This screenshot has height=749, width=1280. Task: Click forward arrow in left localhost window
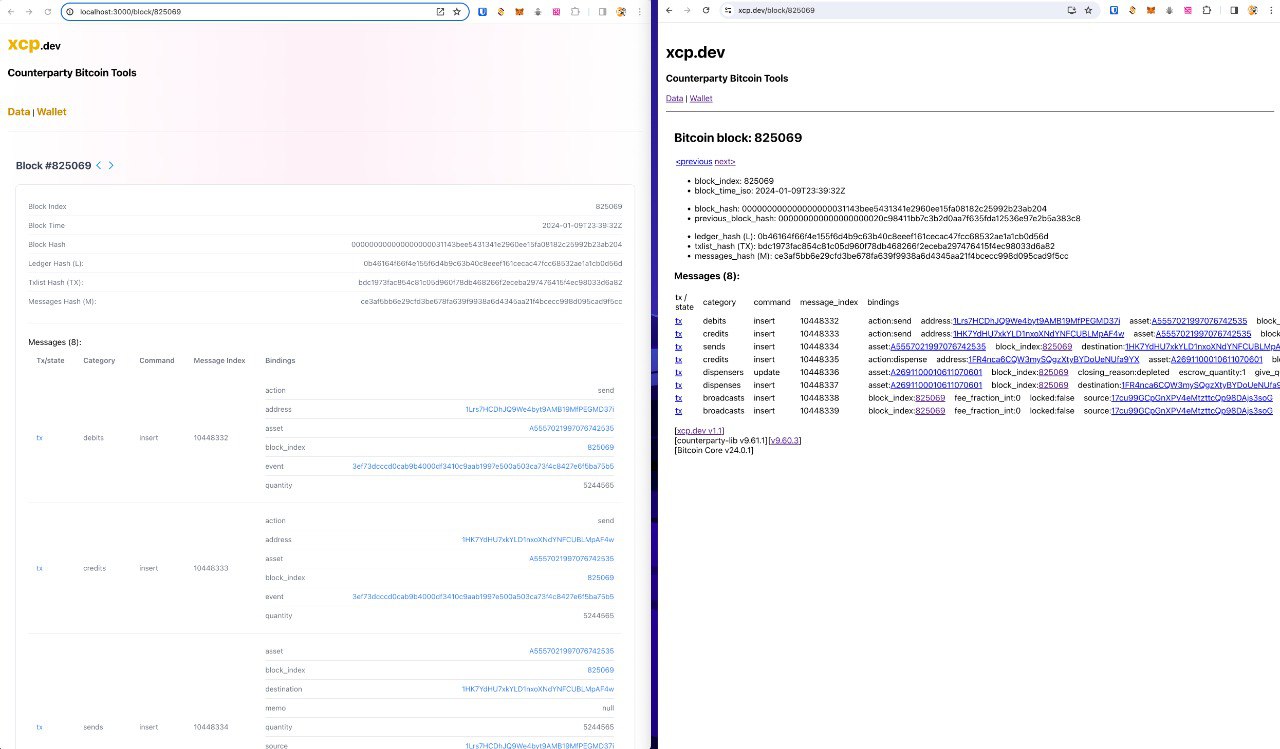click(30, 11)
